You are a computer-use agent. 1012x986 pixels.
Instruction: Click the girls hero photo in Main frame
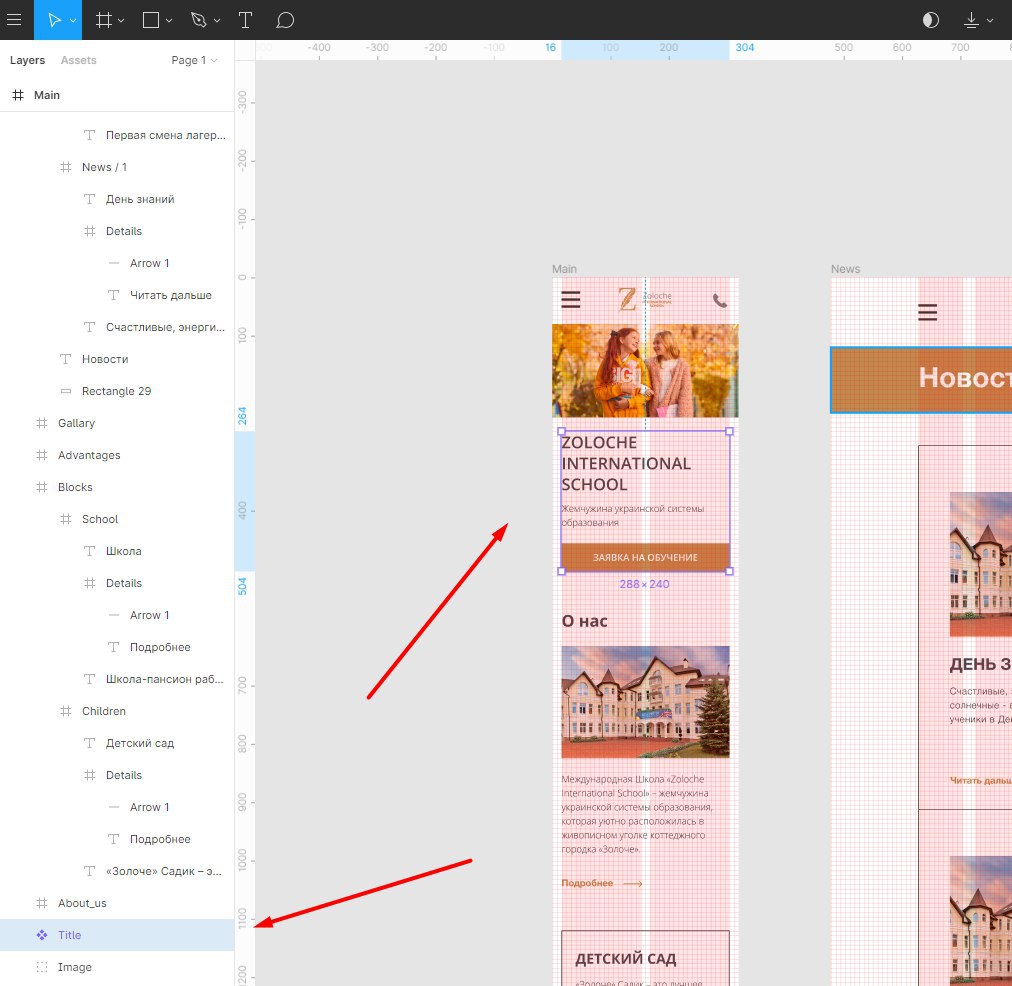(645, 370)
